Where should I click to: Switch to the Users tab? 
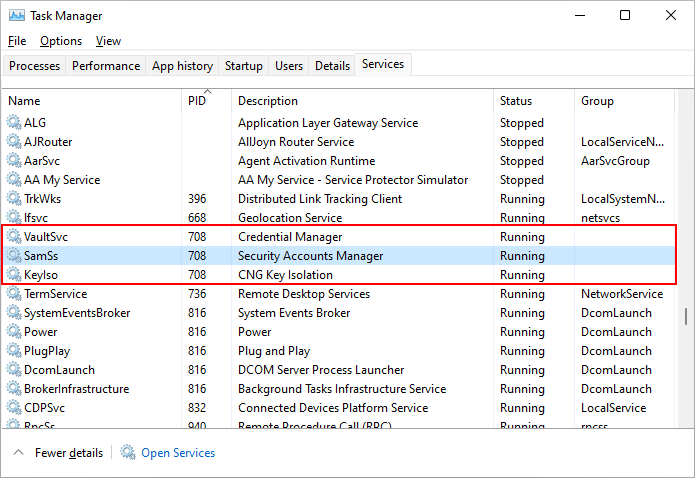289,66
